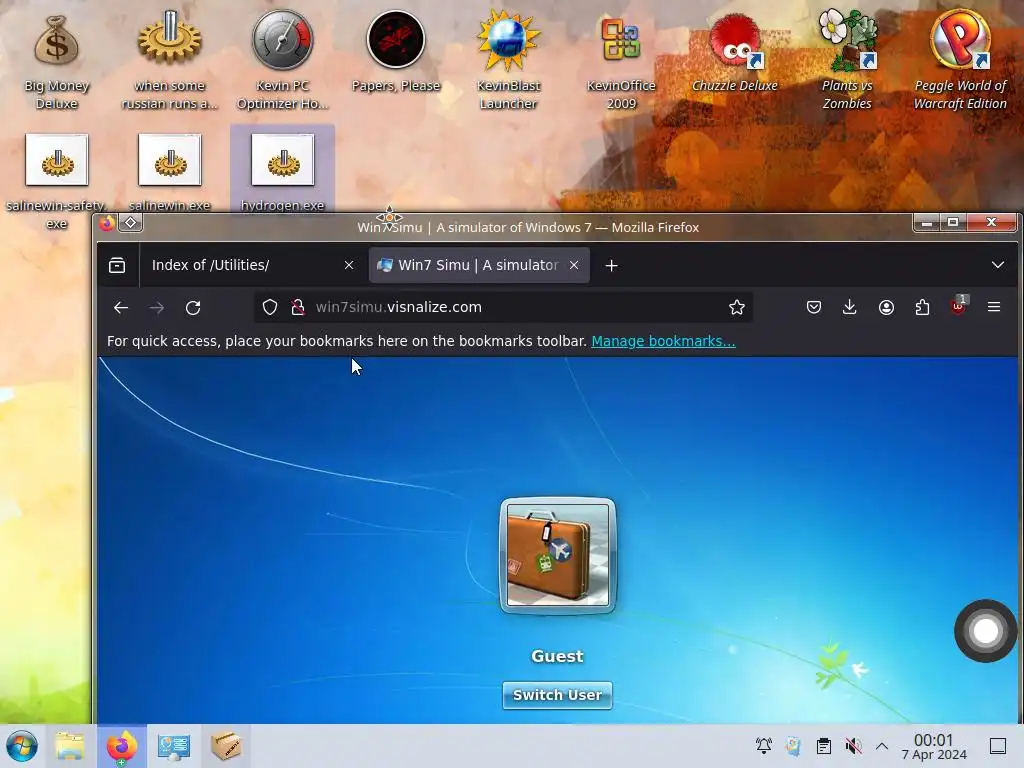Open system settings taskbar icon
This screenshot has width=1024, height=768.
pos(174,746)
